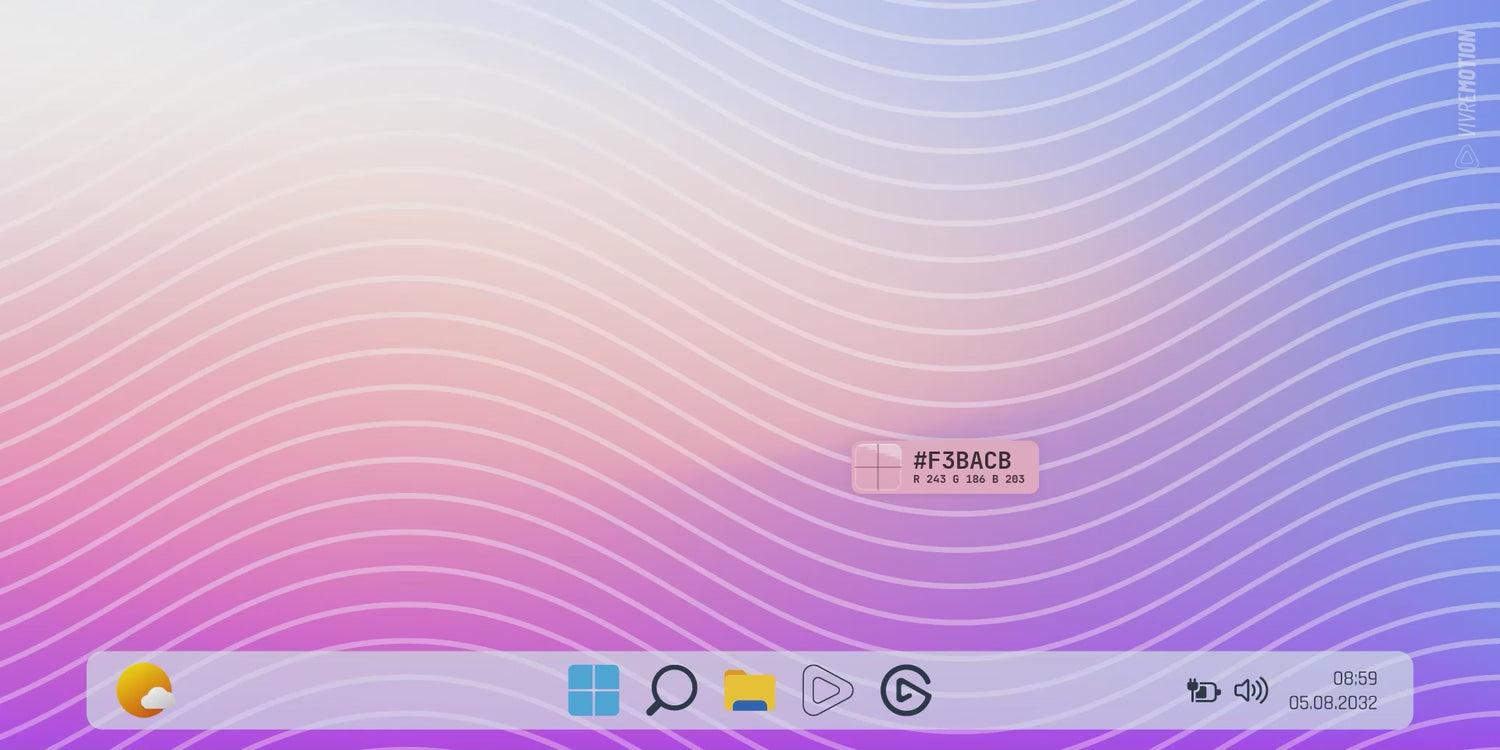Screen dimensions: 1500x750
Task: Open the weather widget sun-and-cloud icon
Action: click(x=145, y=690)
